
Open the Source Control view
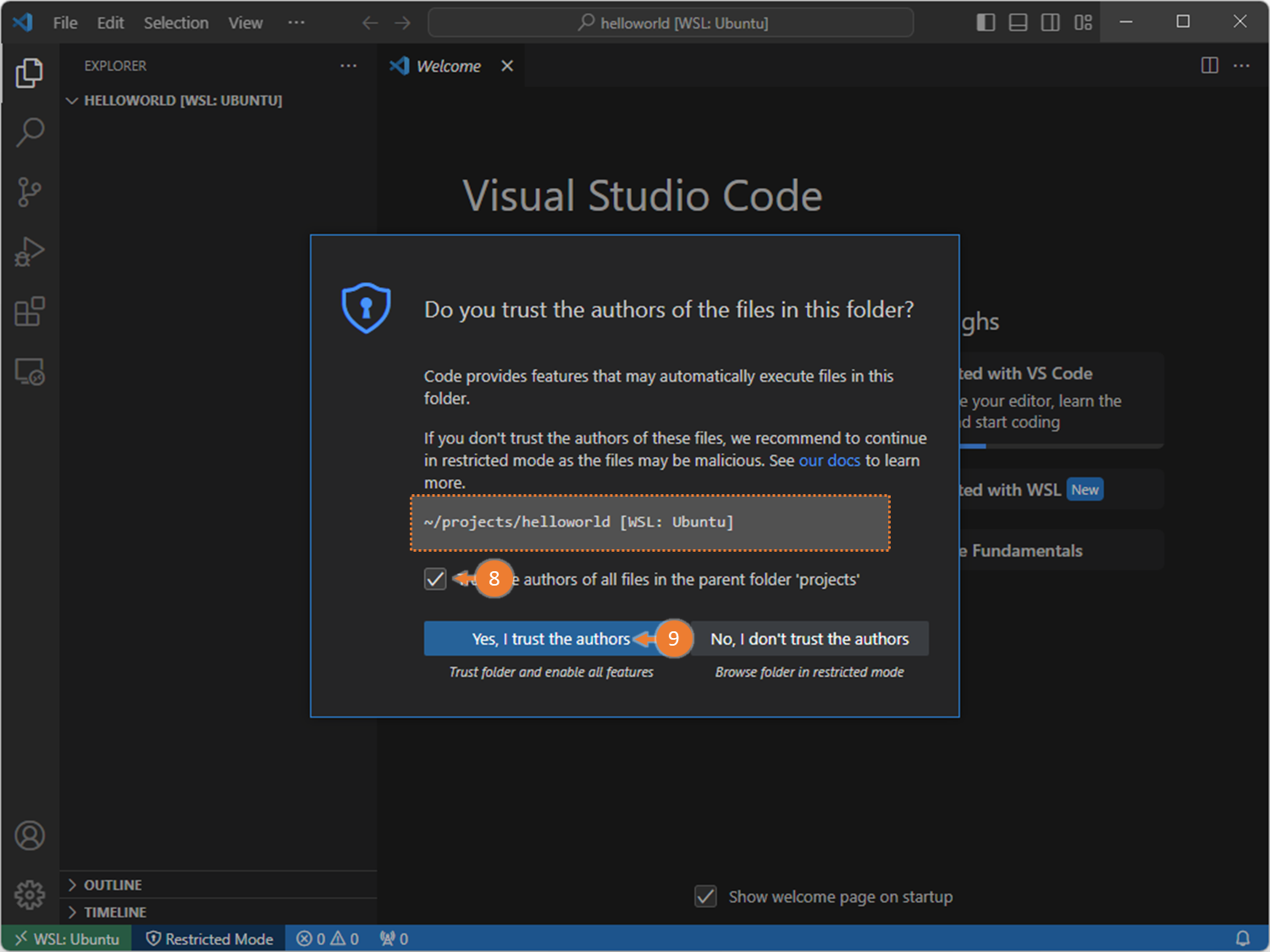click(30, 192)
